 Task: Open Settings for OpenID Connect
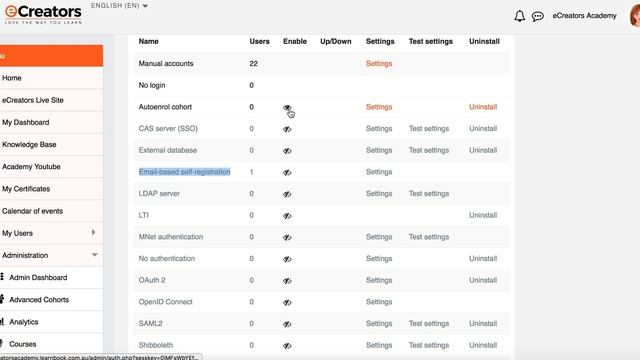point(379,302)
